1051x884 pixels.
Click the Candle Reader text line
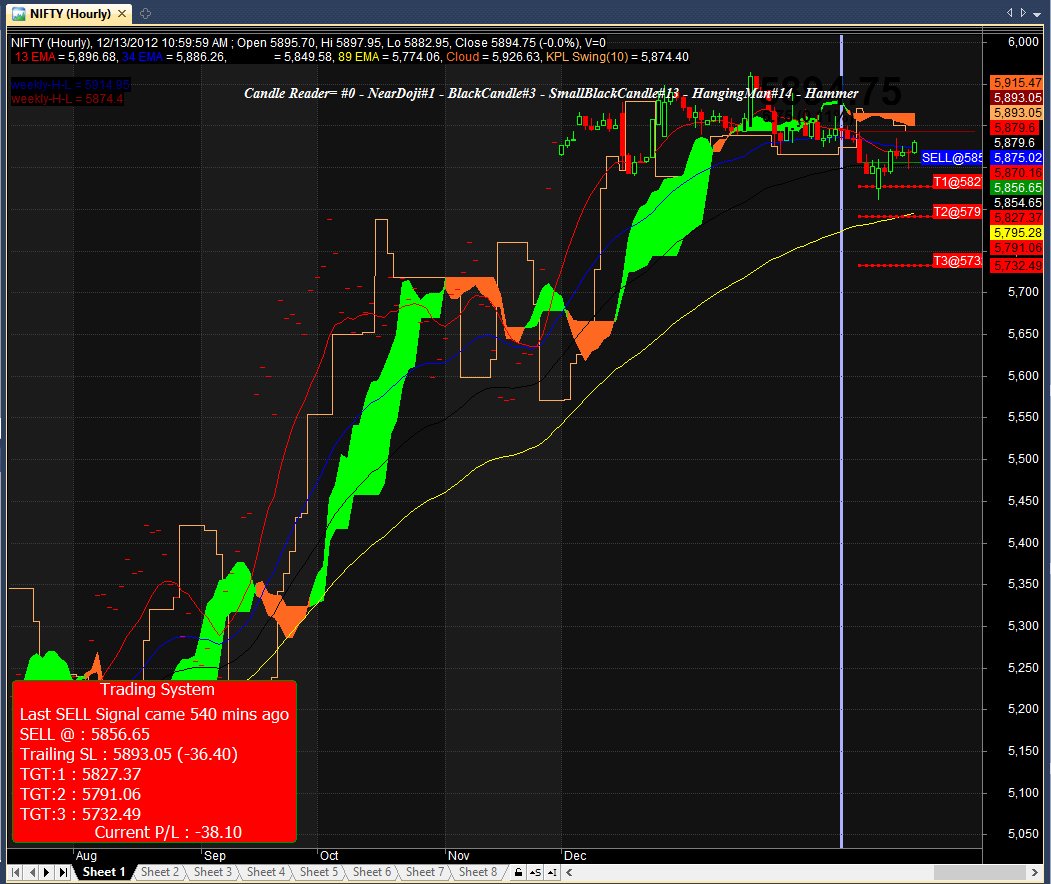(551, 93)
